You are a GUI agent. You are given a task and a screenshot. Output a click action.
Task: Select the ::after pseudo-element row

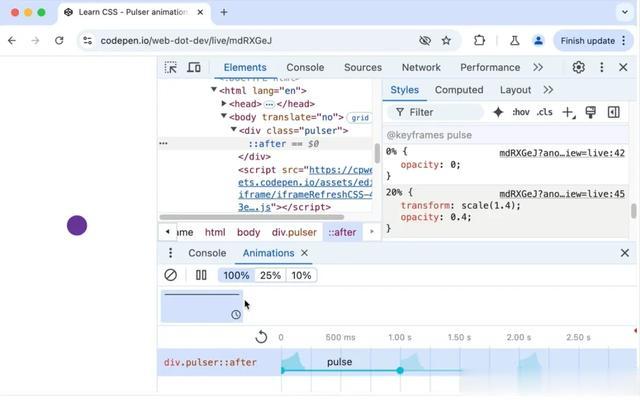click(x=265, y=144)
